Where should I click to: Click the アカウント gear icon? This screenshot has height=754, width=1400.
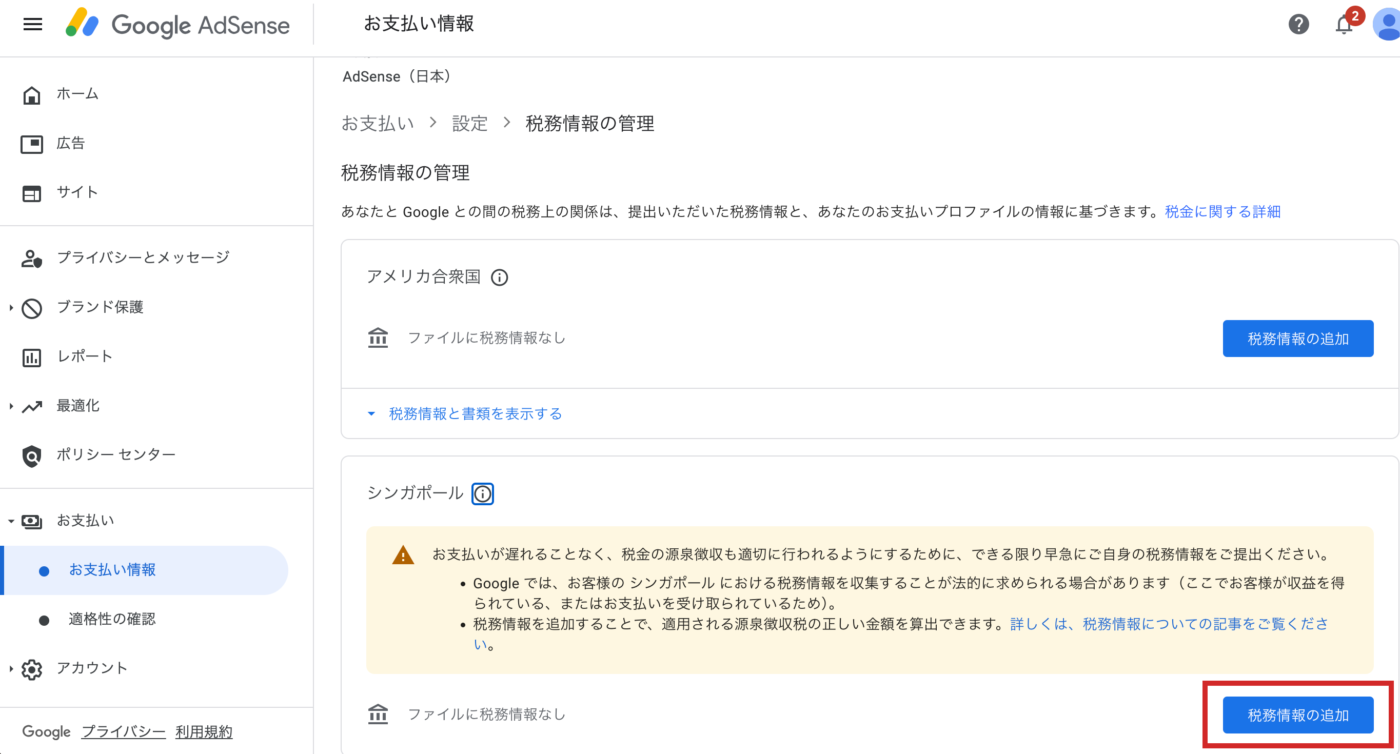click(32, 669)
